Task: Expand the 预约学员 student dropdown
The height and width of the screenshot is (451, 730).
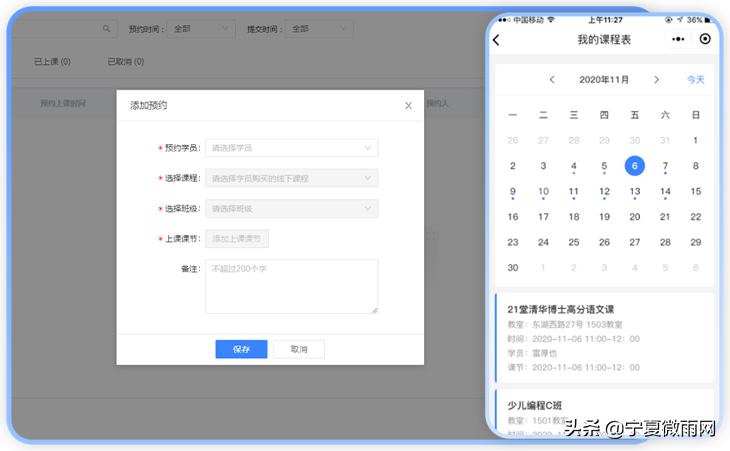Action: click(x=291, y=148)
